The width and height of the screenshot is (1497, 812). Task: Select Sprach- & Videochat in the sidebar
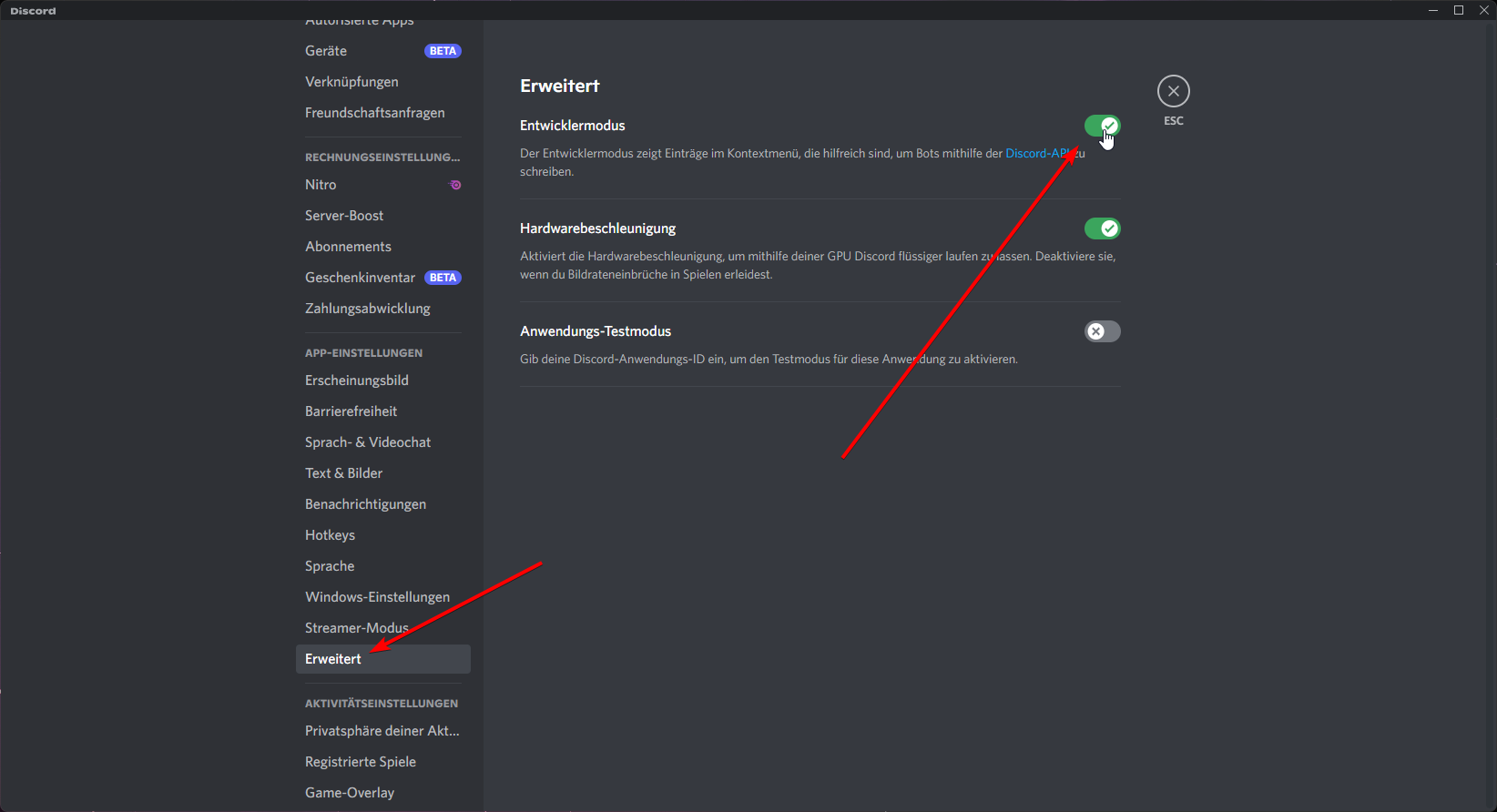tap(368, 442)
